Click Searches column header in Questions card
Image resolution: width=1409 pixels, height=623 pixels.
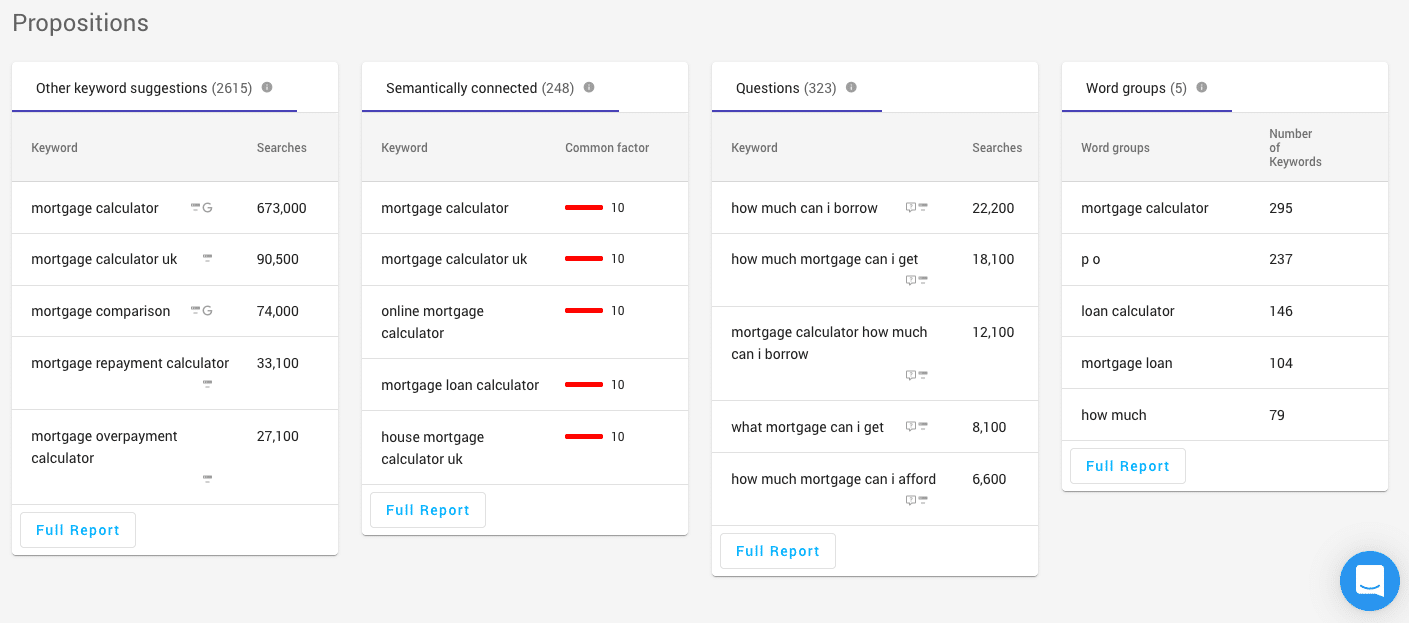[997, 148]
